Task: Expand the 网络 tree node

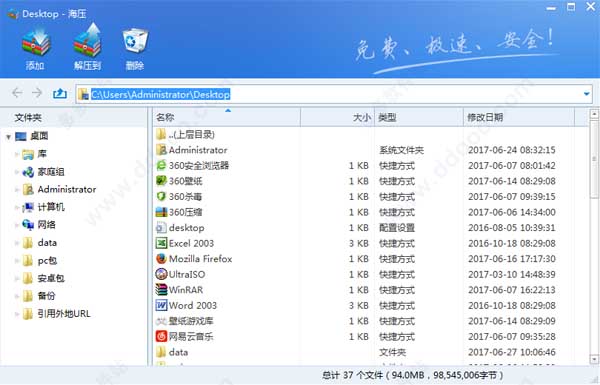Action: coord(17,225)
